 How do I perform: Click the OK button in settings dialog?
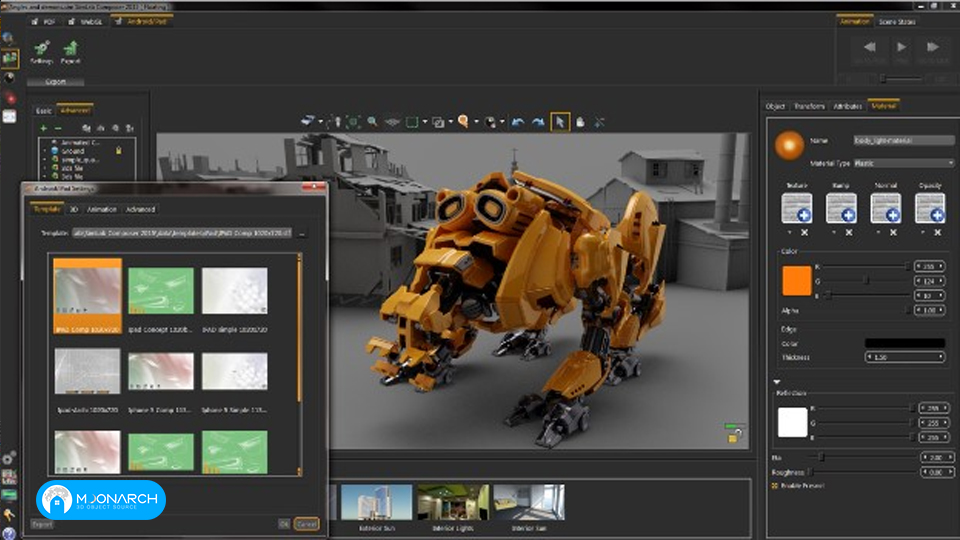[284, 524]
